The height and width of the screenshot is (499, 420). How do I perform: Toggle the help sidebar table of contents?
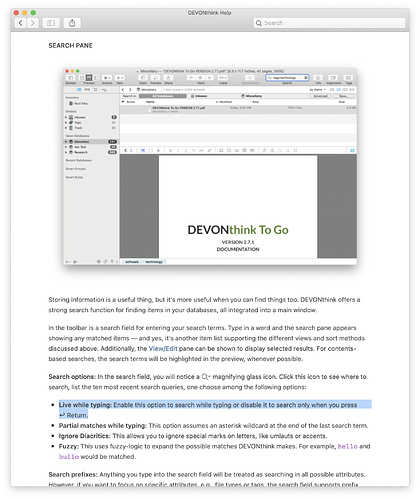tap(51, 23)
